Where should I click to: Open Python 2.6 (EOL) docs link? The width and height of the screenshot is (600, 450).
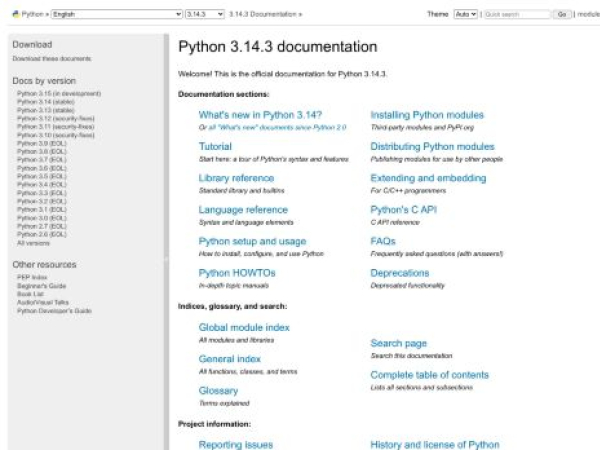[x=42, y=234]
